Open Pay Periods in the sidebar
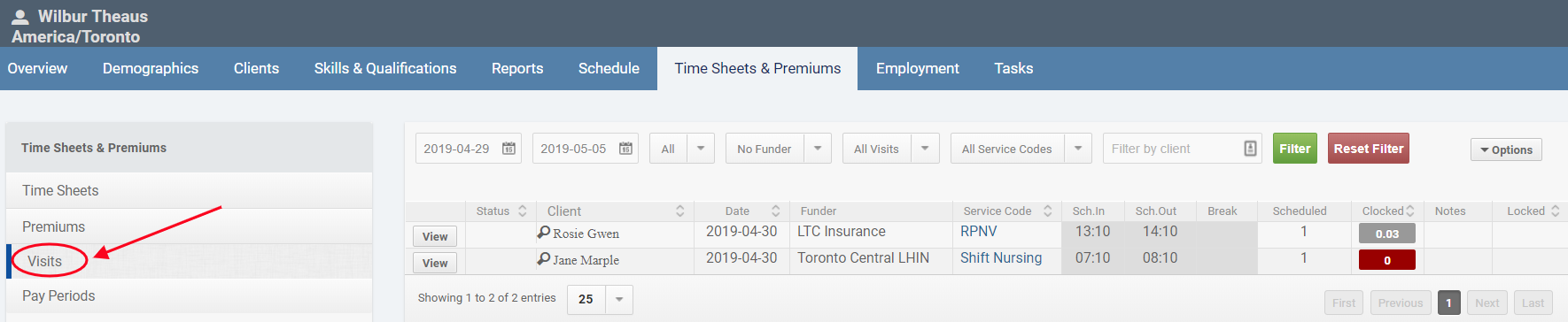 pyautogui.click(x=189, y=295)
